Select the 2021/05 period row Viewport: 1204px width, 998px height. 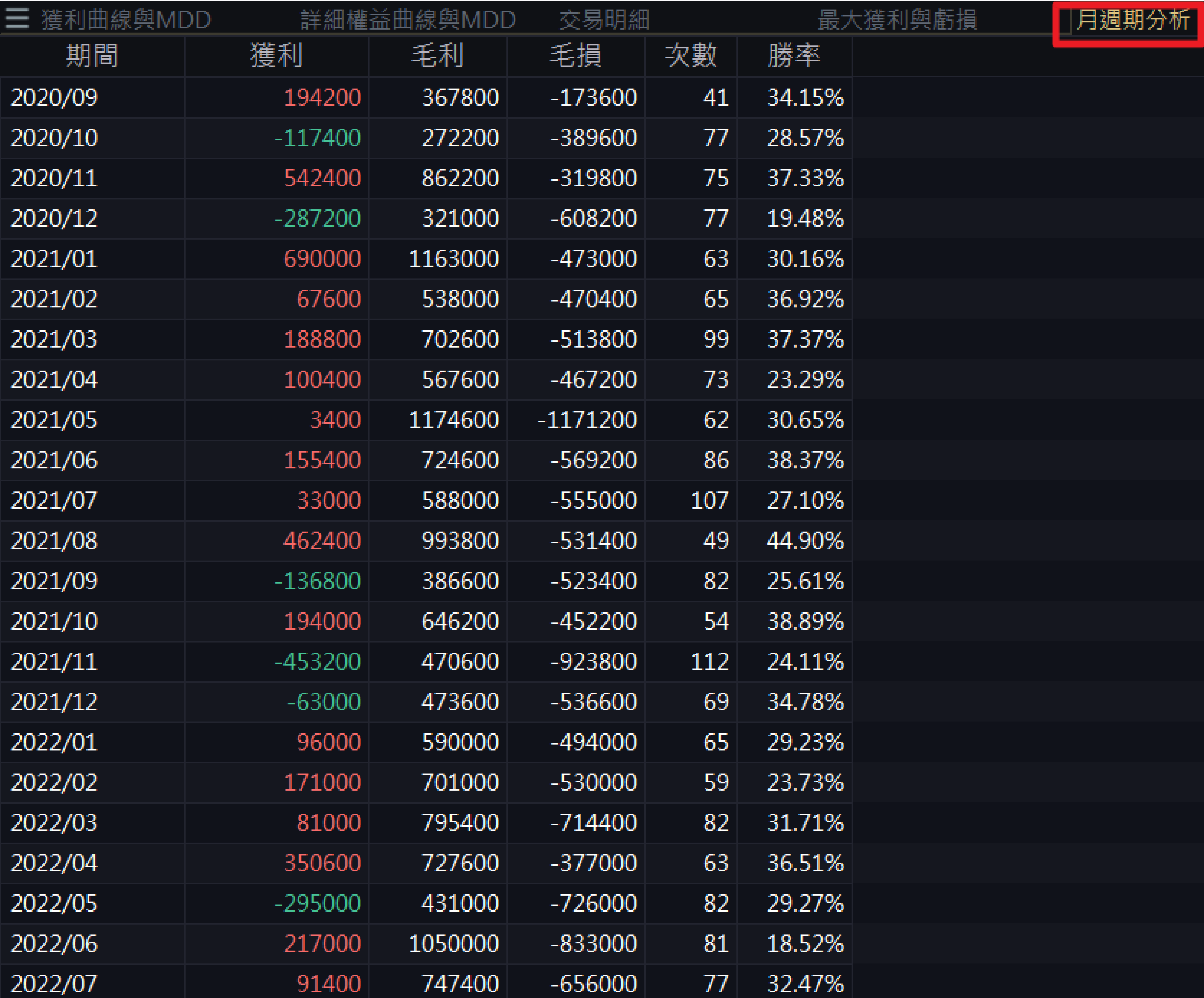[55, 420]
